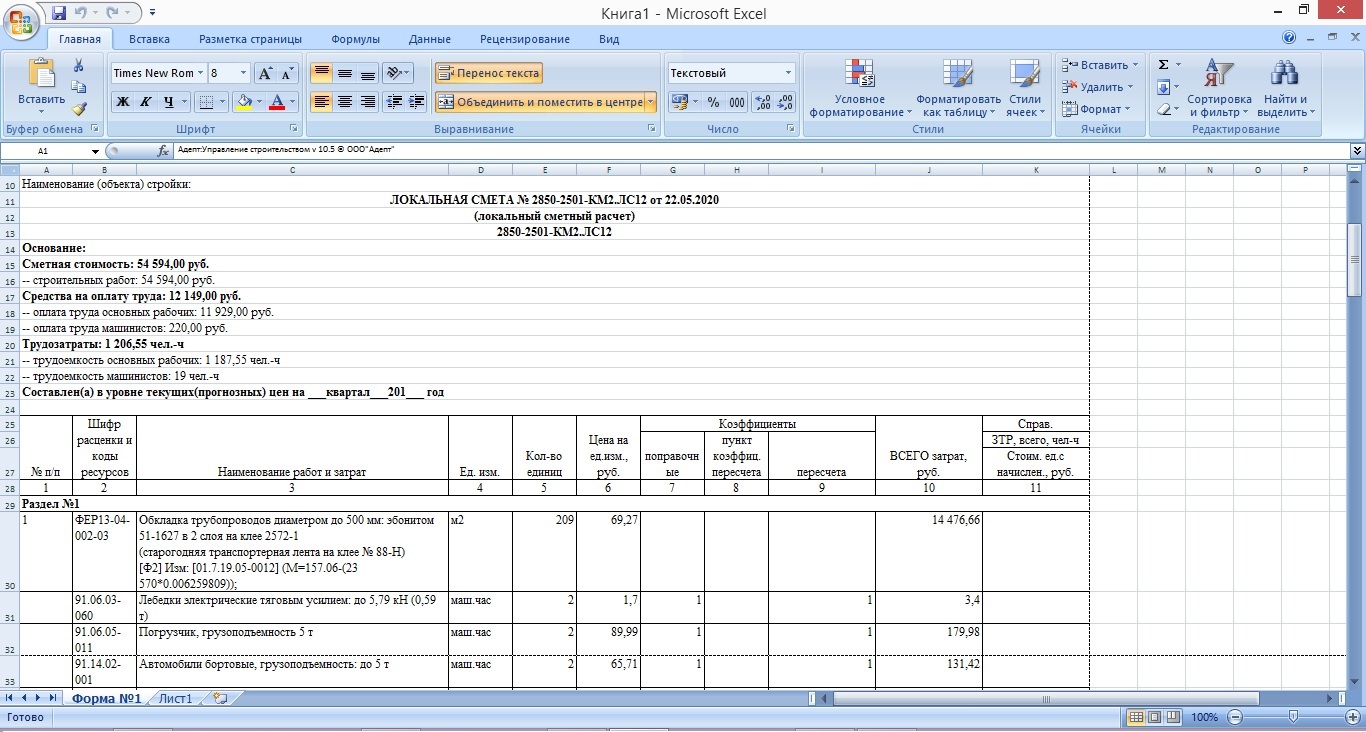The image size is (1366, 732).
Task: Decrease font size with the small A
Action: click(x=287, y=73)
